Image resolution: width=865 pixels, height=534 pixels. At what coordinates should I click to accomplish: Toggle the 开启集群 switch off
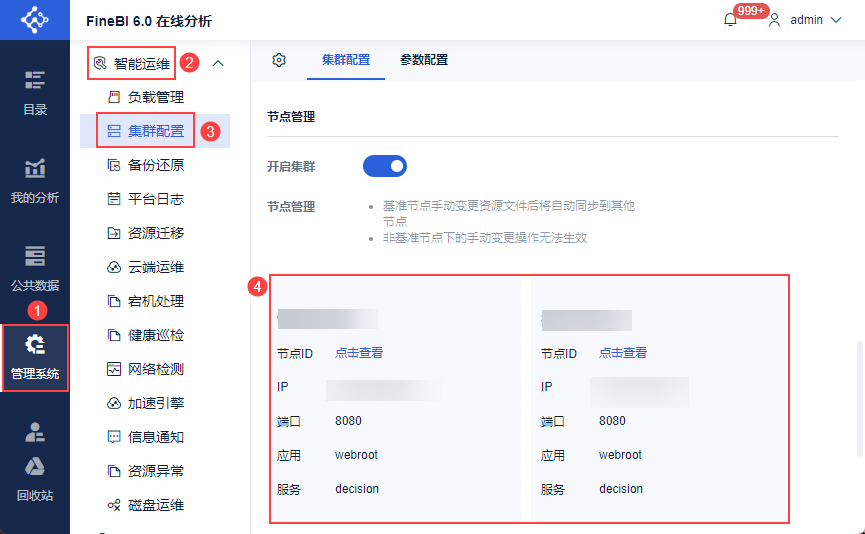coord(385,166)
